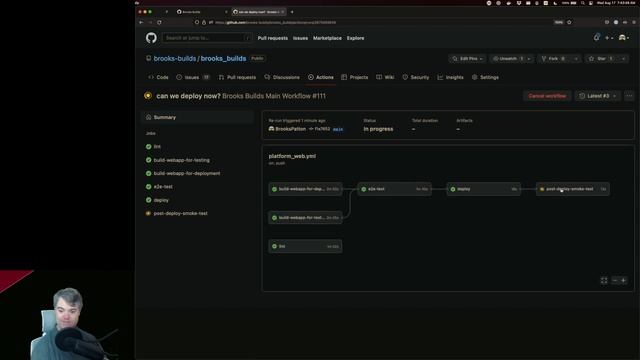Viewport: 640px width, 360px height.
Task: Click lint node in workflow graph
Action: tap(305, 246)
